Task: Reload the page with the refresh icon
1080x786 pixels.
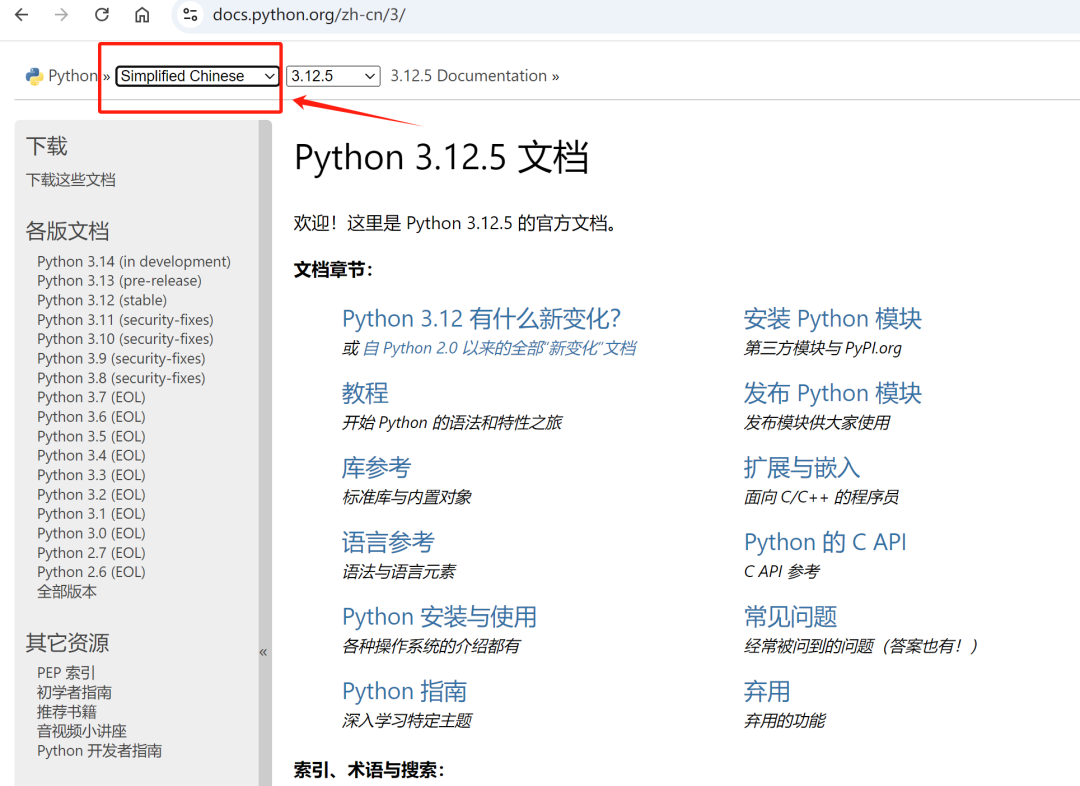Action: pyautogui.click(x=102, y=14)
